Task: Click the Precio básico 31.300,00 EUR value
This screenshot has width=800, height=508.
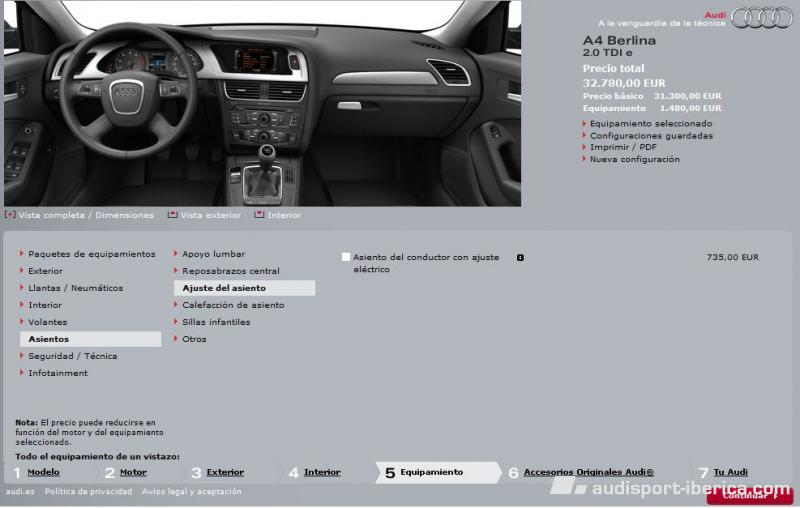Action: pyautogui.click(x=687, y=96)
